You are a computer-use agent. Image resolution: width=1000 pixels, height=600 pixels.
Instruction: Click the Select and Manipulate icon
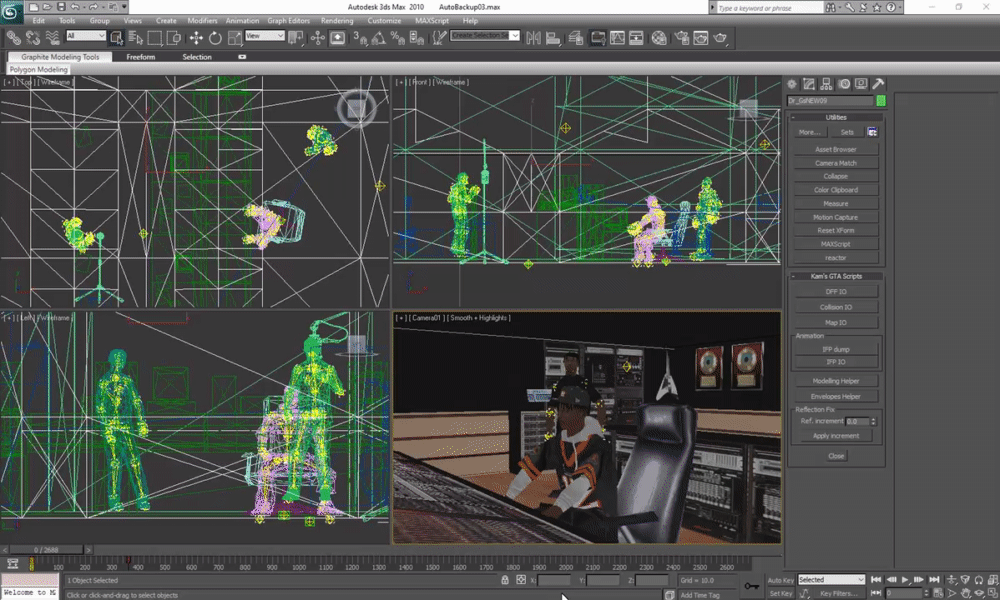click(318, 38)
